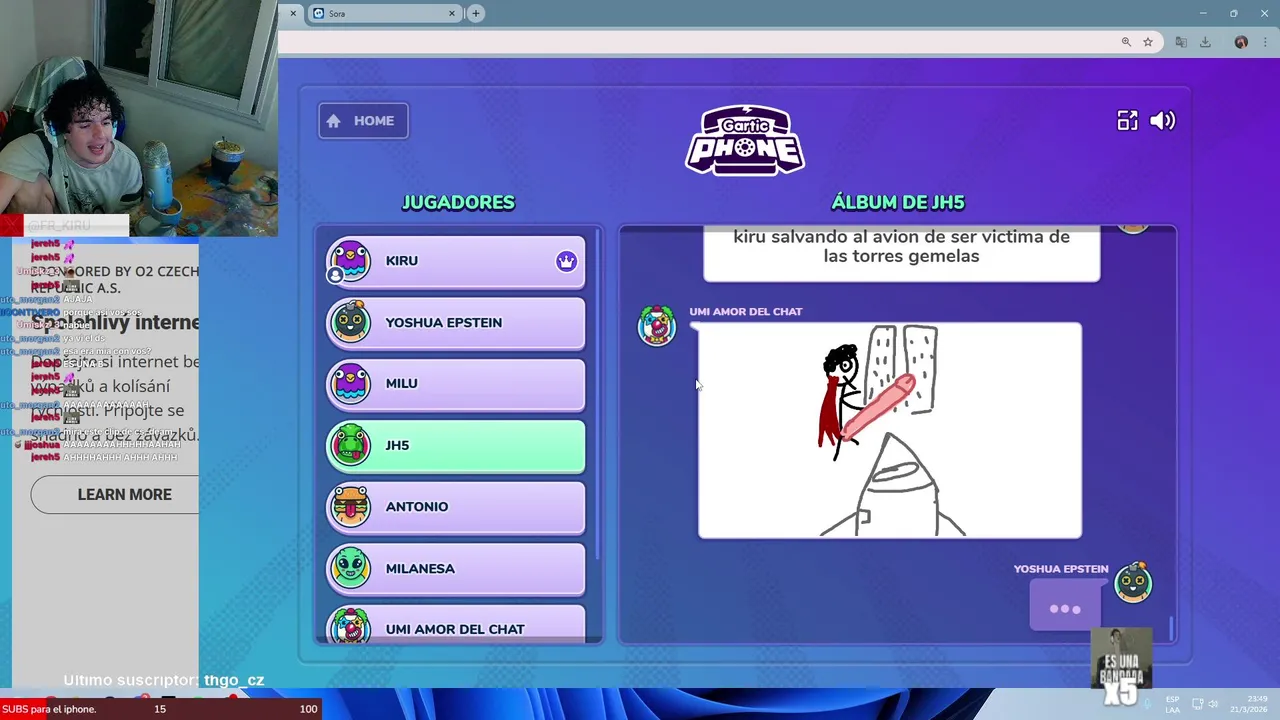Click the translate page icon

pos(1181,42)
